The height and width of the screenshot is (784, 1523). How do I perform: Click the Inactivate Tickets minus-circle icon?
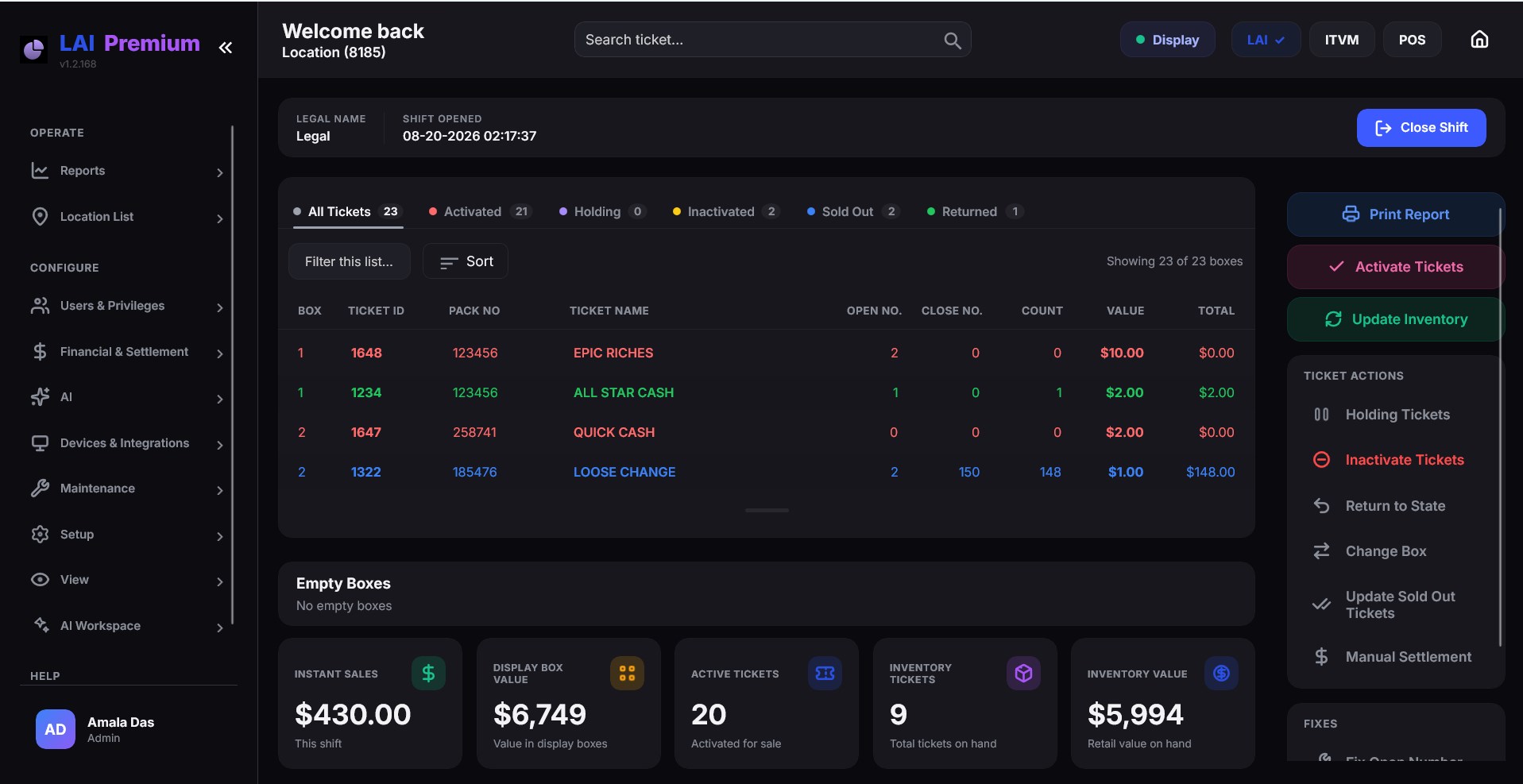pyautogui.click(x=1321, y=460)
